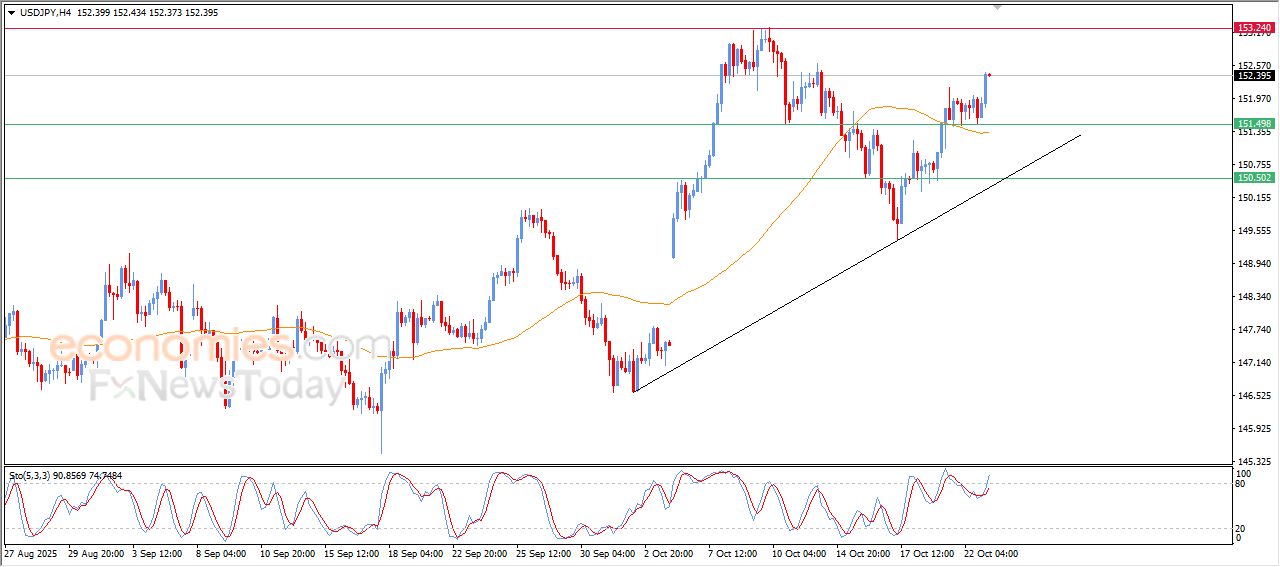Click the 7 Oct 12:00 time label
The height and width of the screenshot is (567, 1280).
(736, 553)
